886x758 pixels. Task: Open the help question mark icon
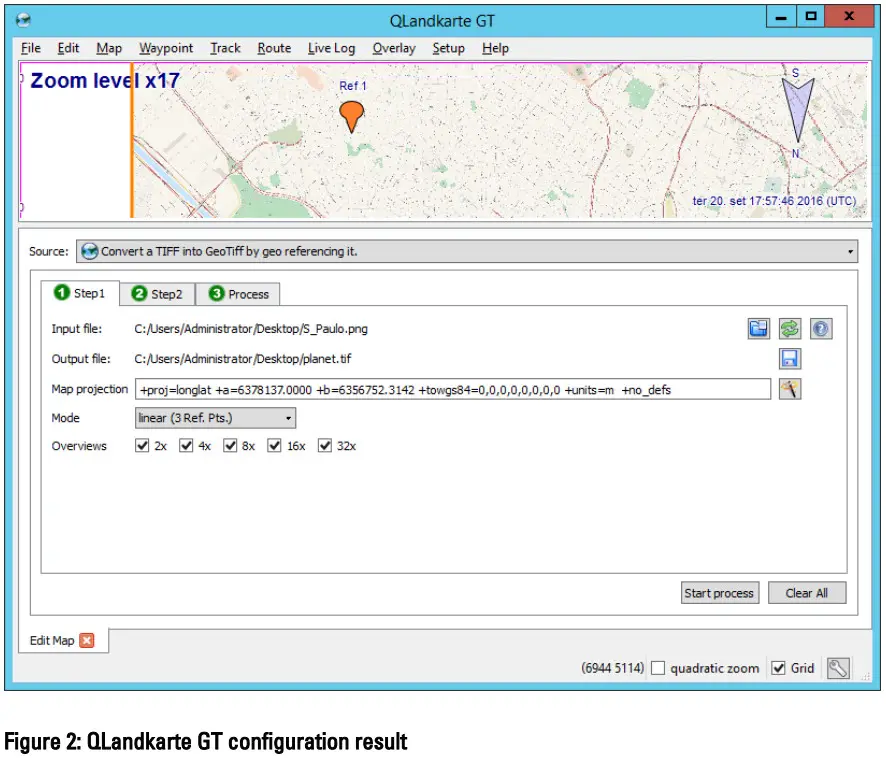(821, 329)
